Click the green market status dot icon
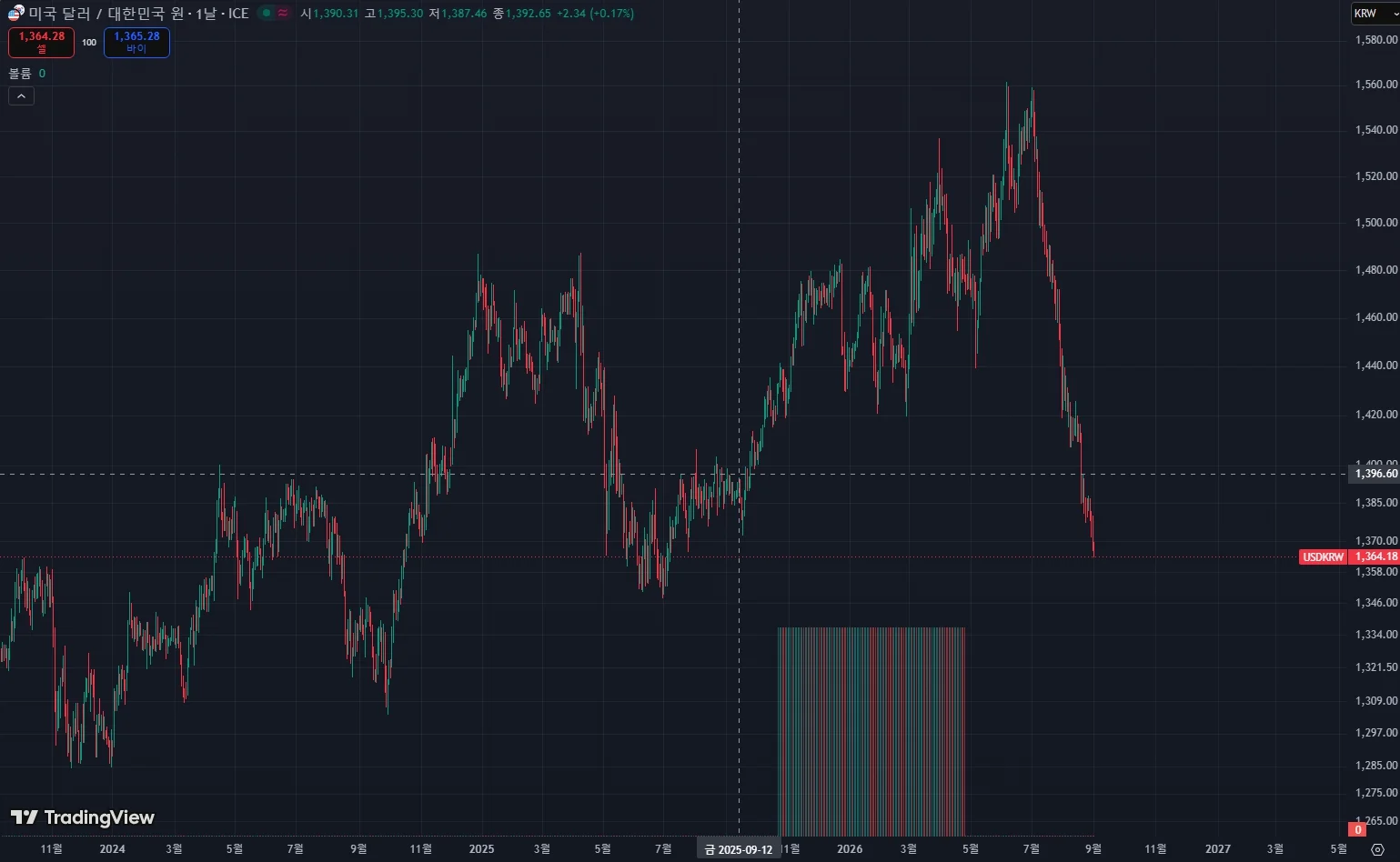 [x=266, y=13]
